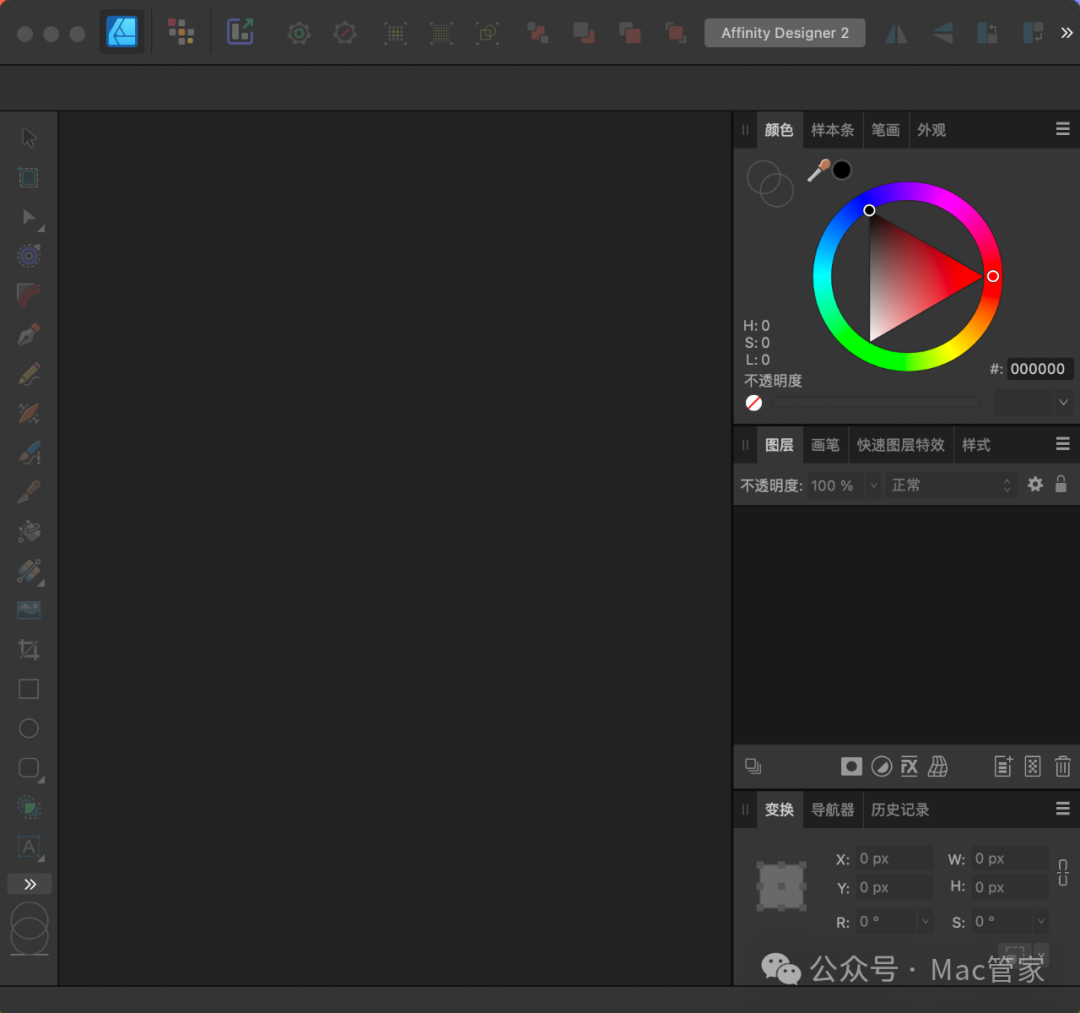Toggle fill and stroke selector circles
1080x1013 pixels.
pos(770,184)
